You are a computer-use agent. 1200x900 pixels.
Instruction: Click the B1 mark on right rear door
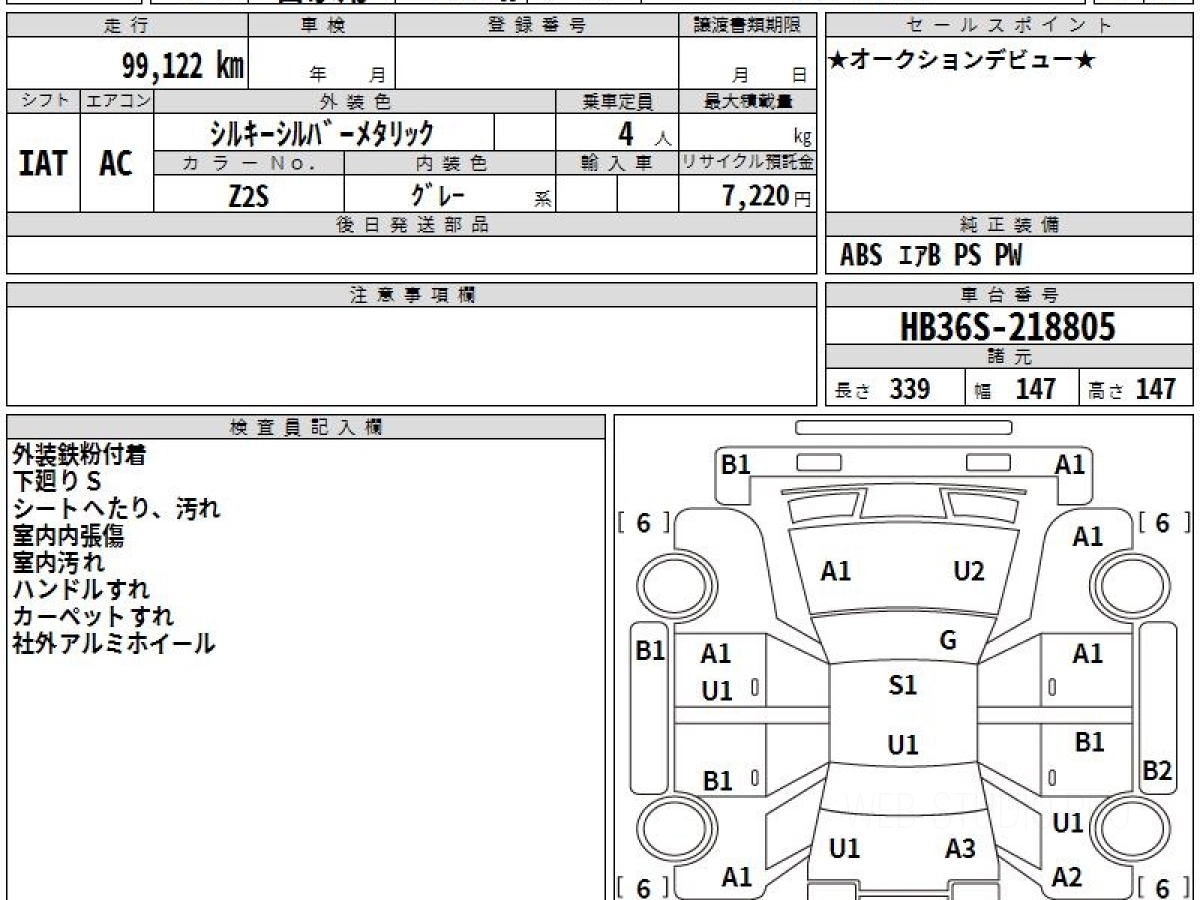tap(1089, 742)
